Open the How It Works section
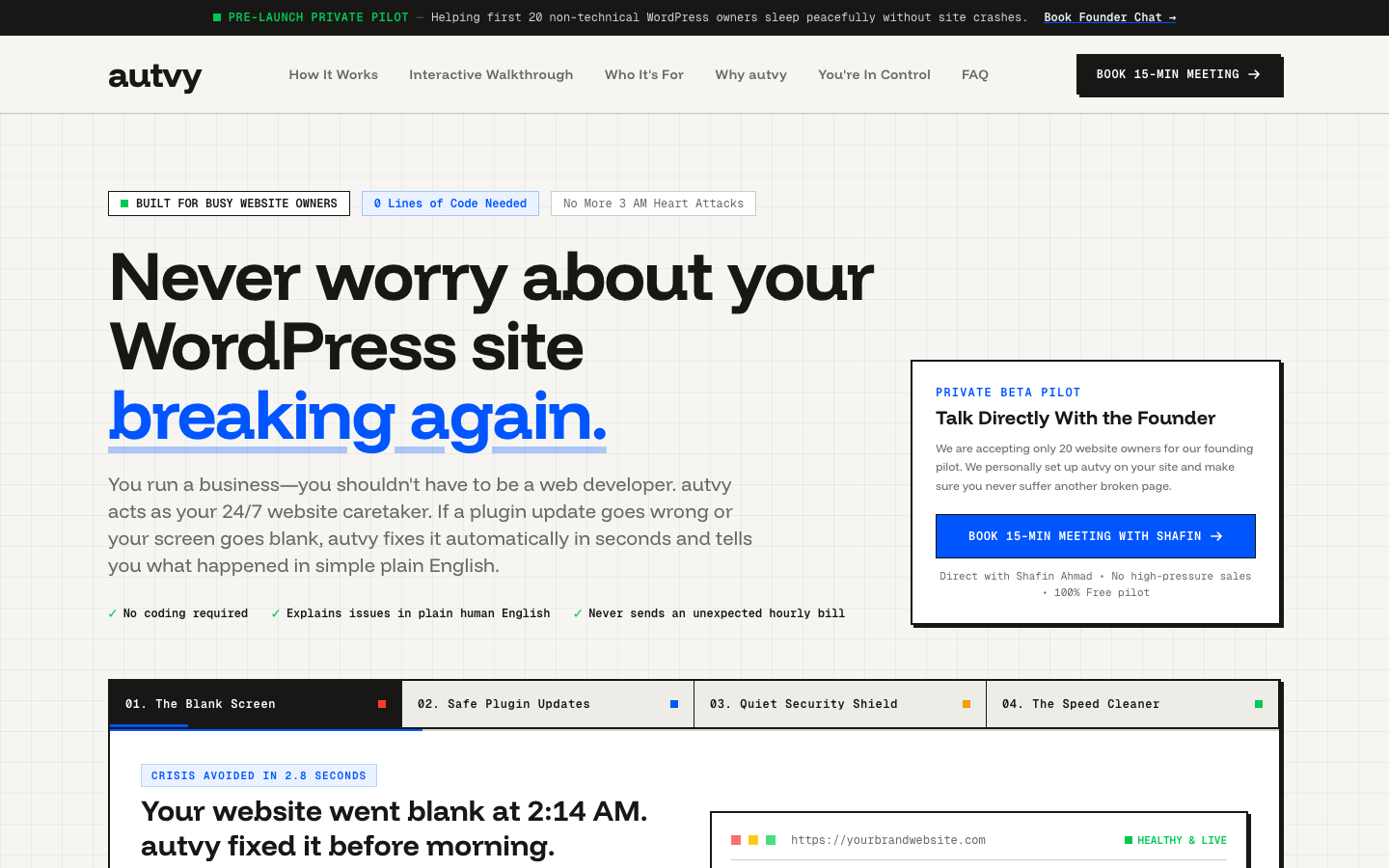This screenshot has width=1389, height=868. point(333,74)
